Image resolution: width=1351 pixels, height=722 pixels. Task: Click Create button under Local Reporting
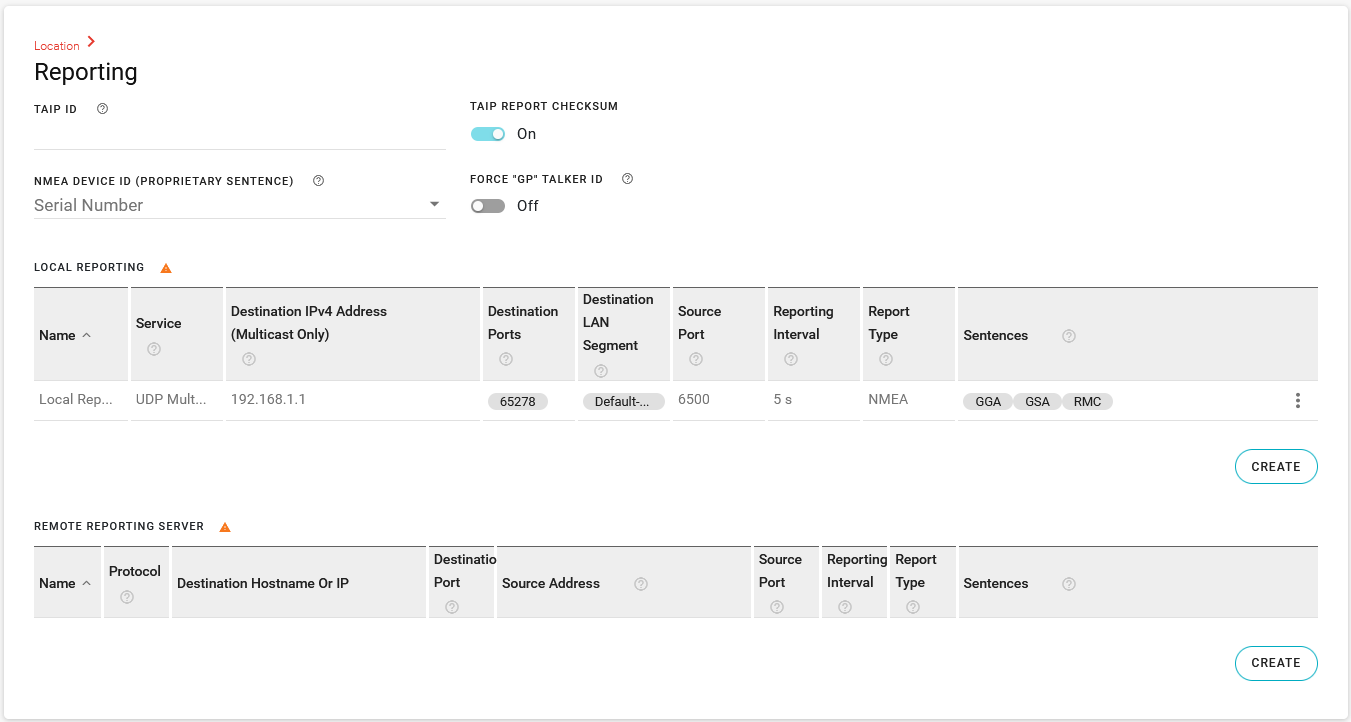click(1276, 467)
